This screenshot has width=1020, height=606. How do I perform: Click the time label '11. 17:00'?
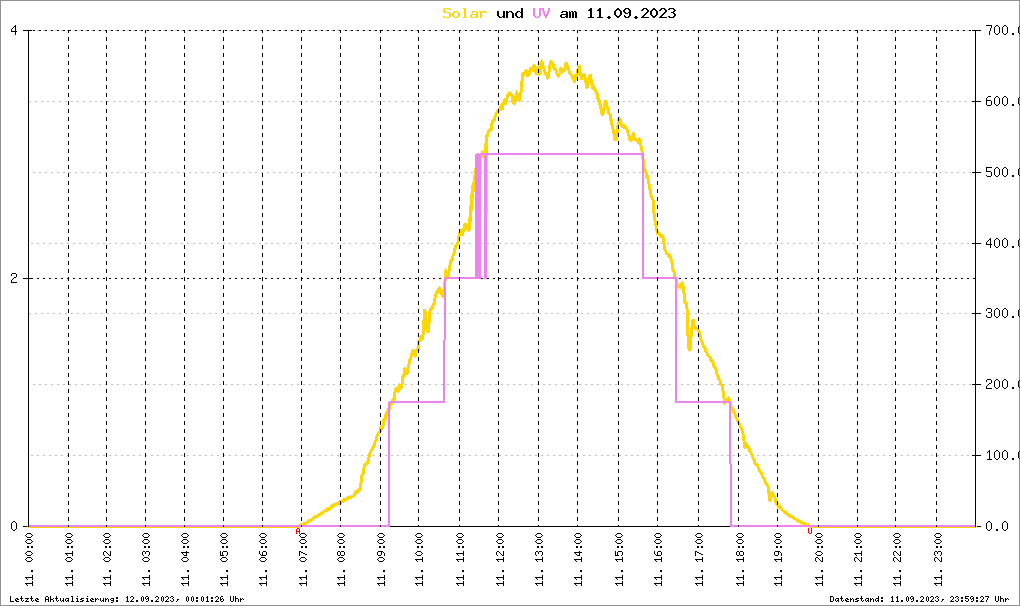coord(699,559)
